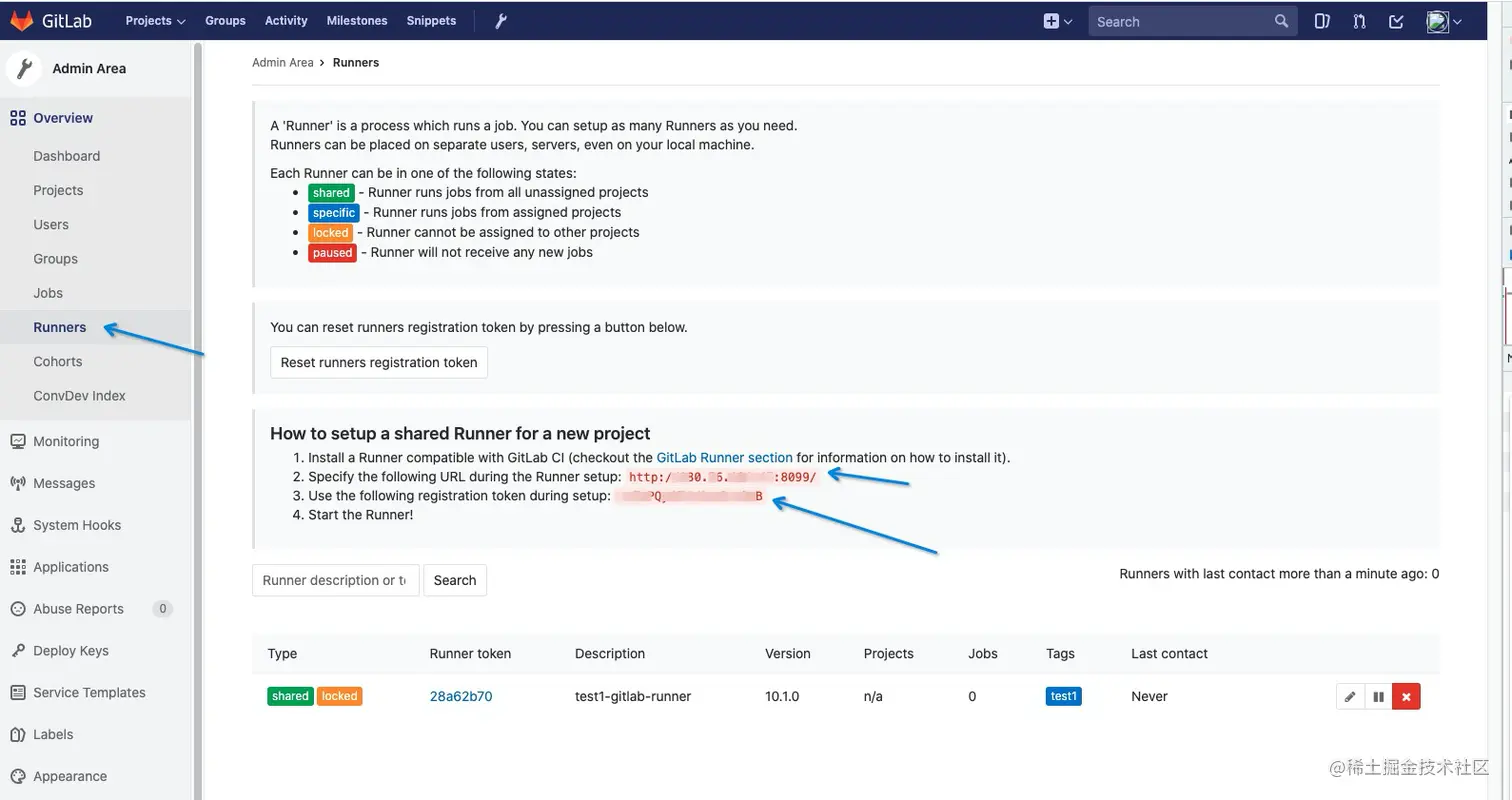Click the Overview grid icon in sidebar
The height and width of the screenshot is (800, 1512).
17,118
